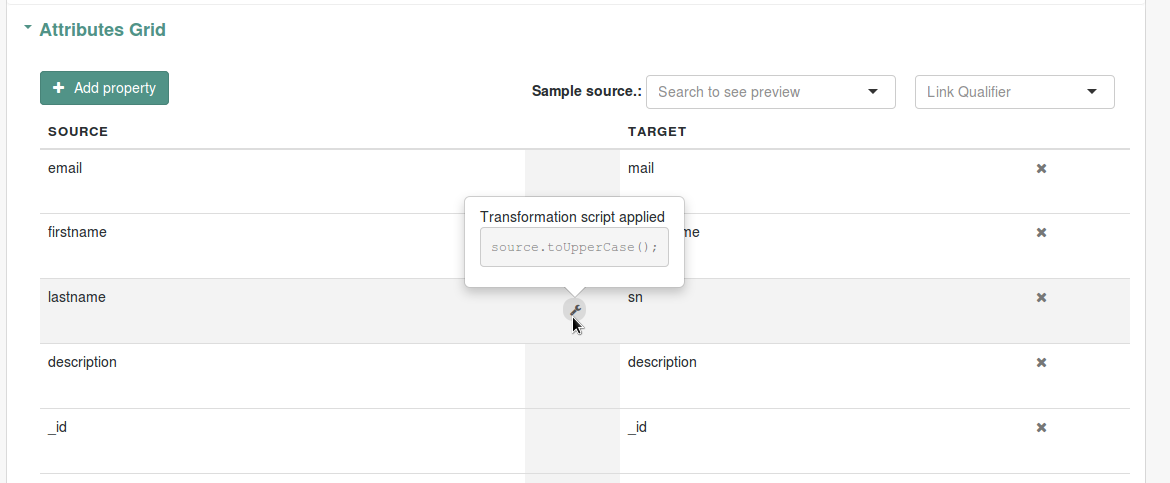1170x483 pixels.
Task: Click the SOURCE column header
Action: click(78, 131)
